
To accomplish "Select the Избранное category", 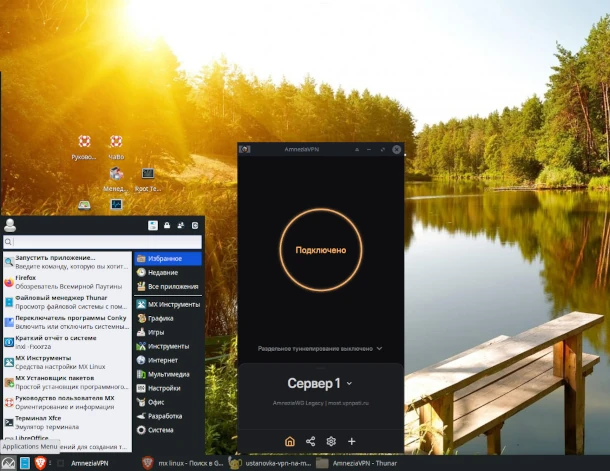I will pyautogui.click(x=168, y=259).
